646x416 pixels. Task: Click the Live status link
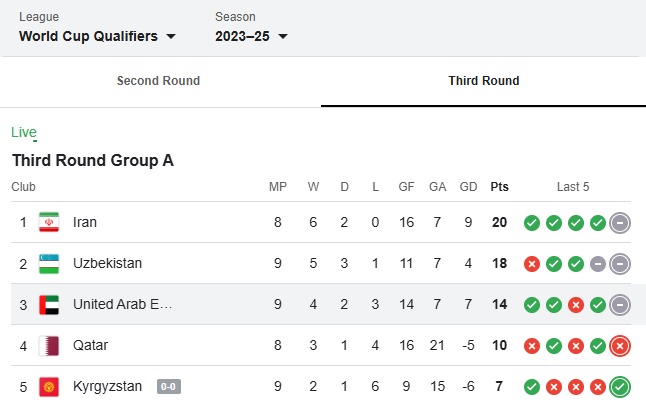(24, 132)
